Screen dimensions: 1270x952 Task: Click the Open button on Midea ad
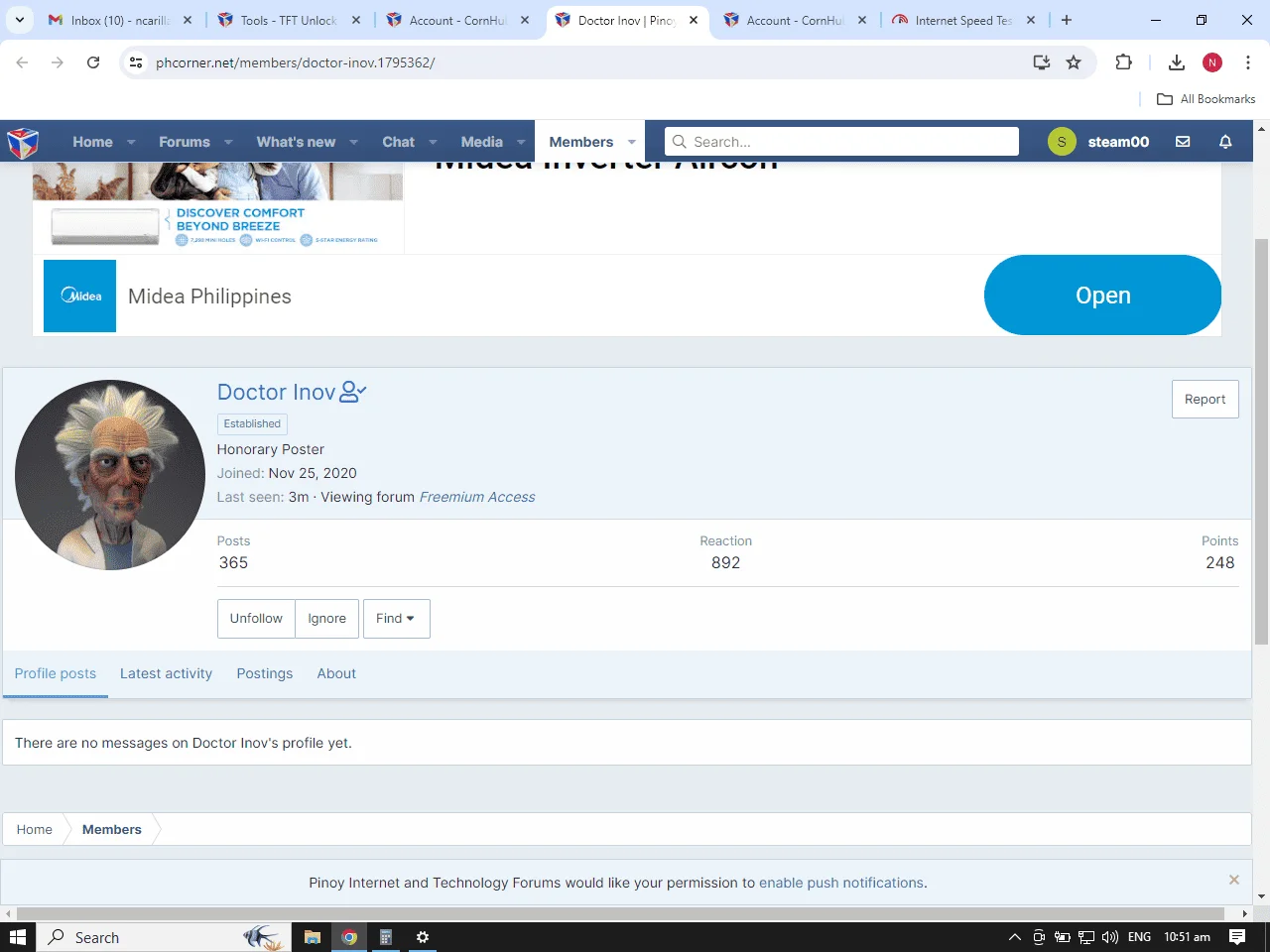click(x=1102, y=296)
